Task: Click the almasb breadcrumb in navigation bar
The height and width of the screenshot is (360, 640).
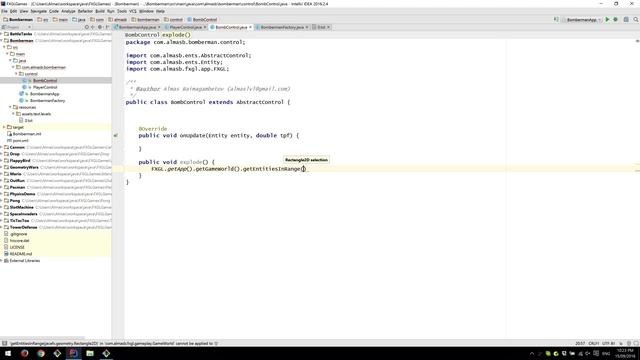Action: click(118, 19)
